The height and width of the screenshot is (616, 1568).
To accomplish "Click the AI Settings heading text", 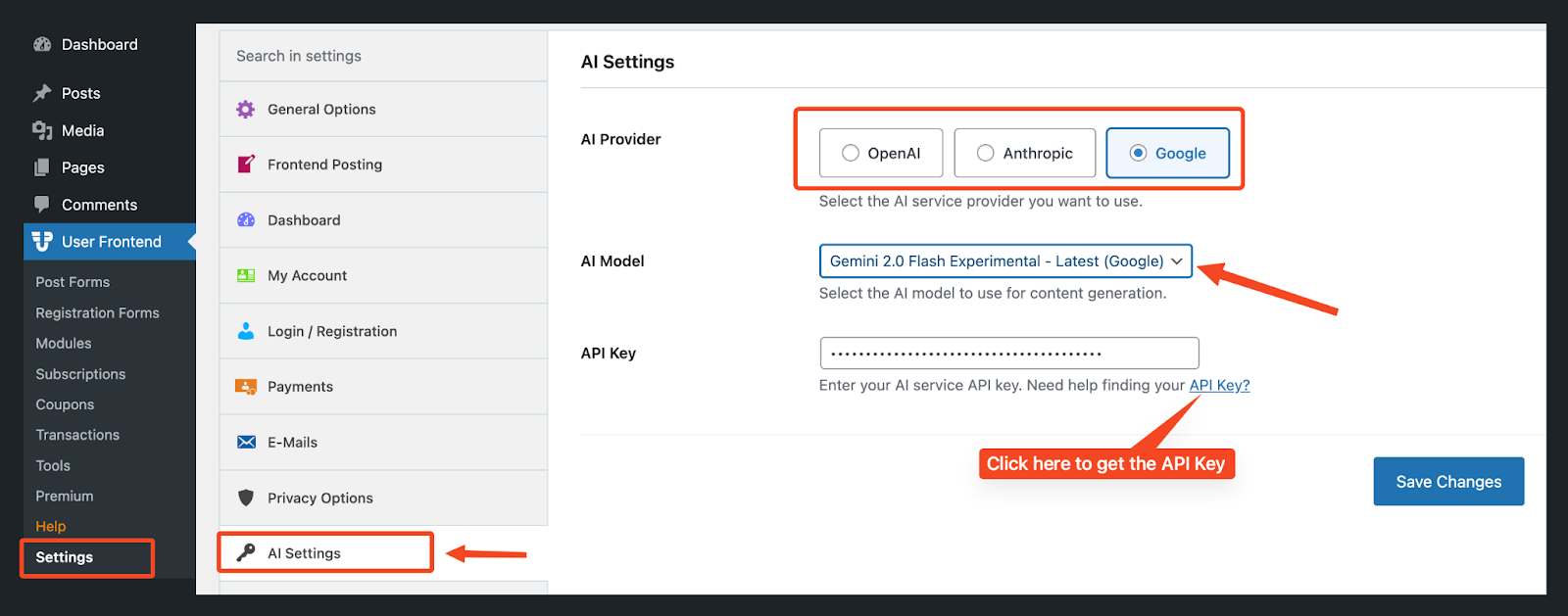I will (627, 62).
